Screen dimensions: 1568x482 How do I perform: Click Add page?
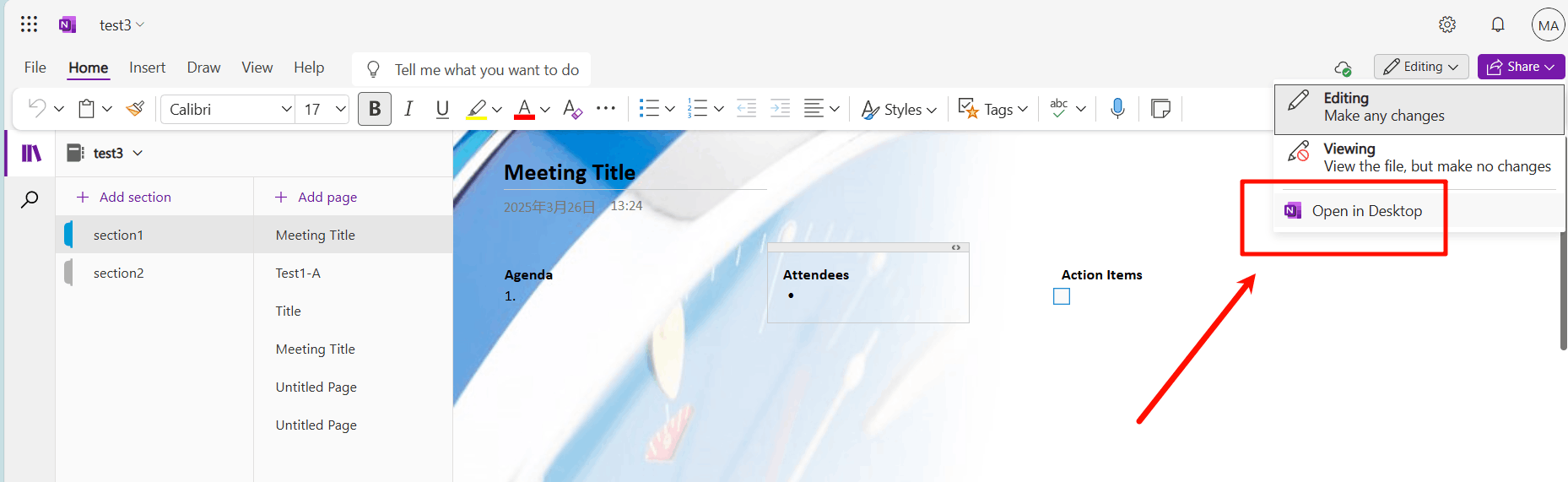coord(316,197)
